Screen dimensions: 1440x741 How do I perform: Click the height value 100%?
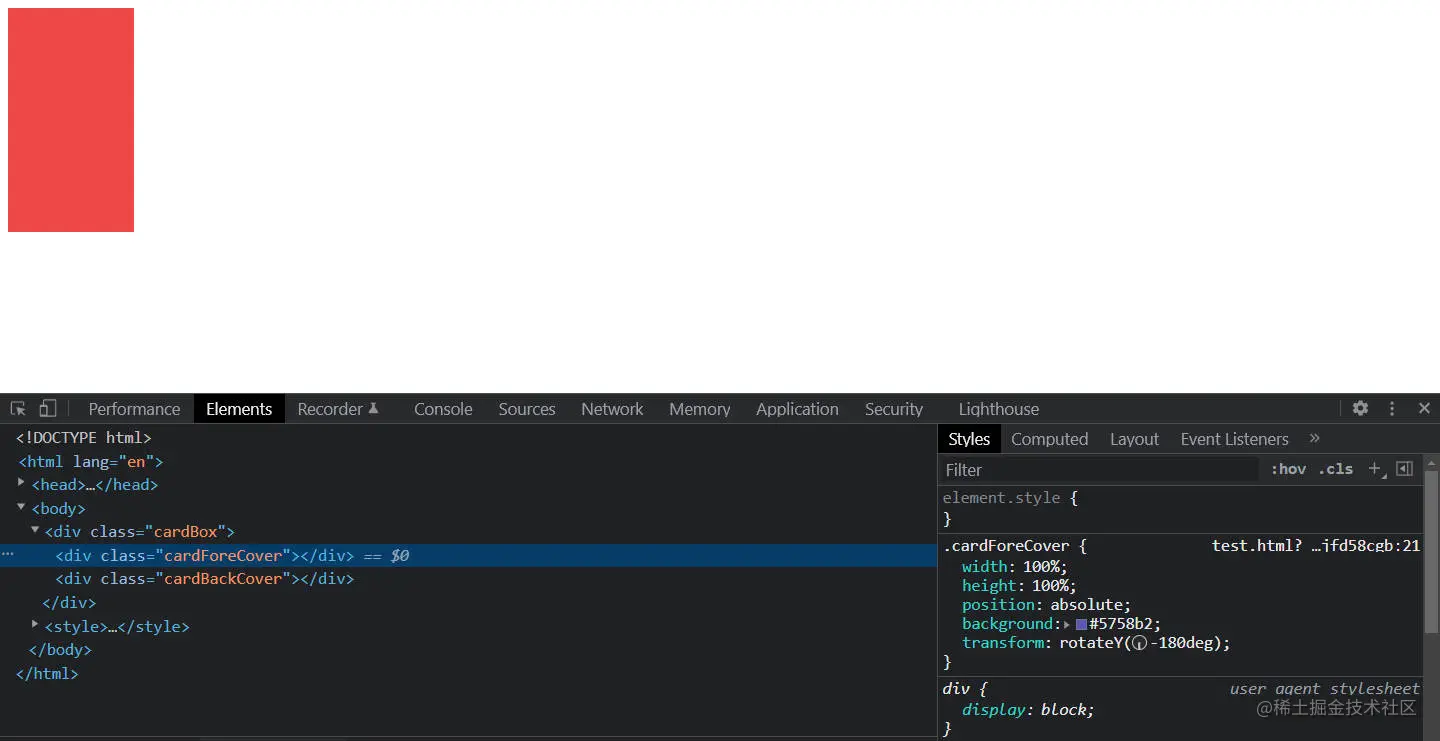[x=1050, y=586]
